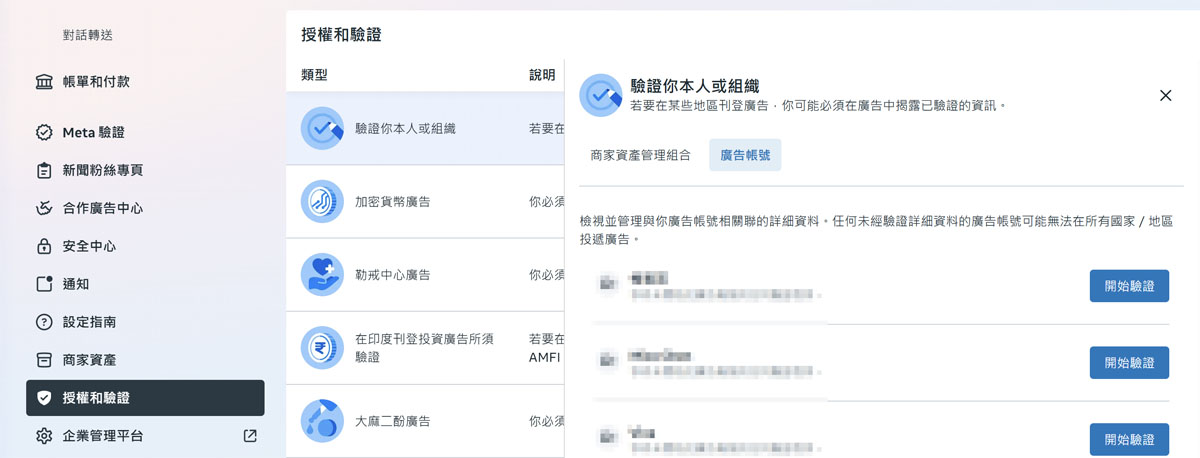The width and height of the screenshot is (1200, 458).
Task: Click the 授權和驗證 shield icon
Action: coord(44,398)
